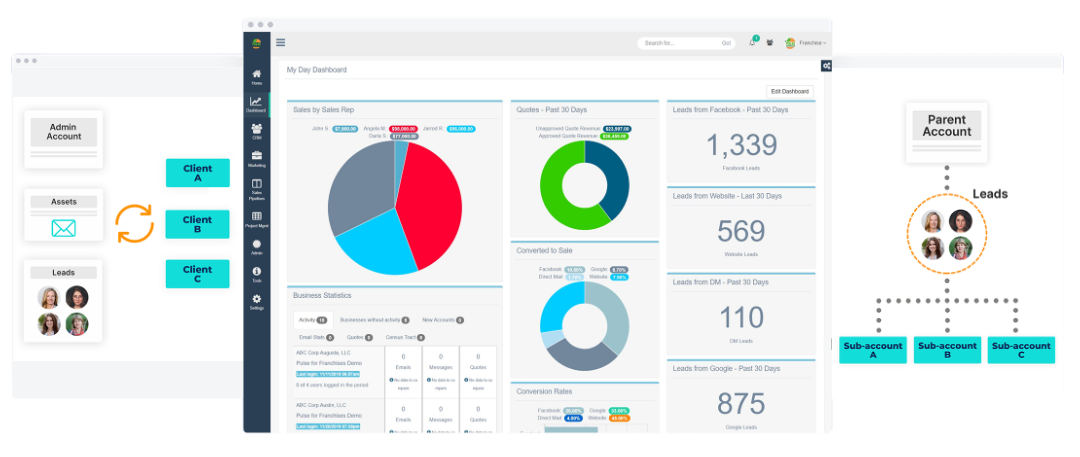Open the settings cogs panel at right edge
The image size is (1080, 457).
click(x=826, y=66)
